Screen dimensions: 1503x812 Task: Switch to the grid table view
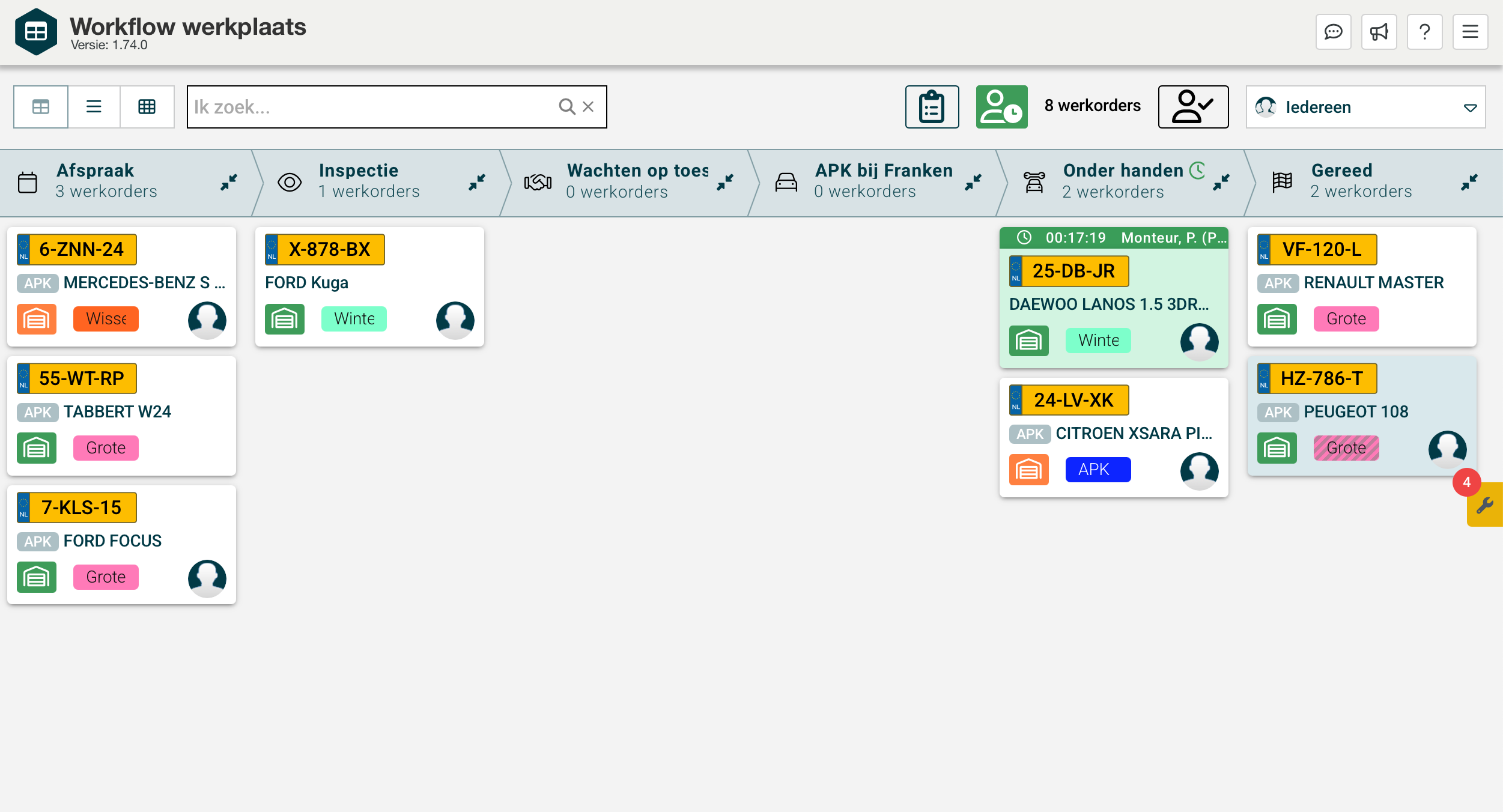(147, 107)
